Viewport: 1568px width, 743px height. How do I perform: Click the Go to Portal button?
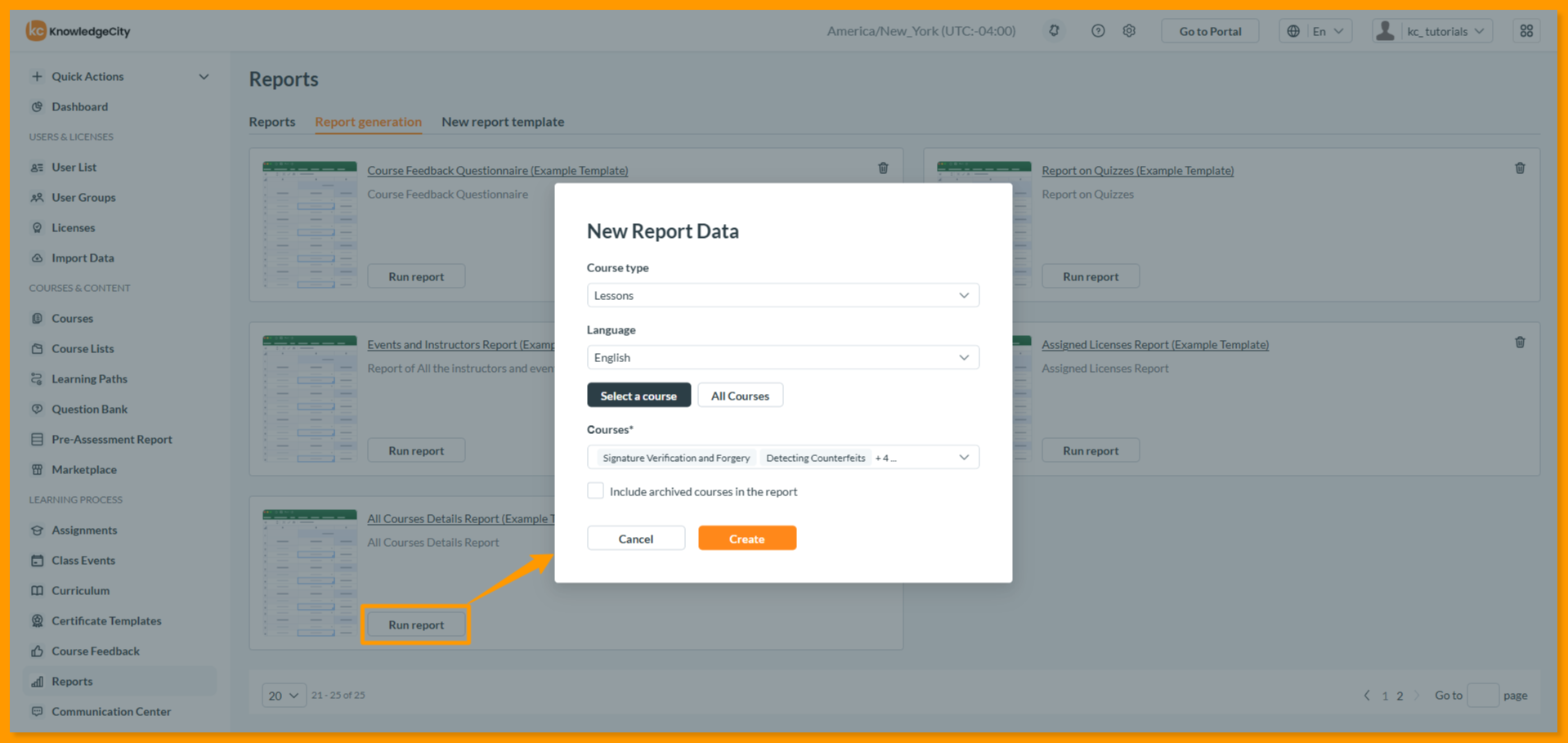(x=1210, y=31)
